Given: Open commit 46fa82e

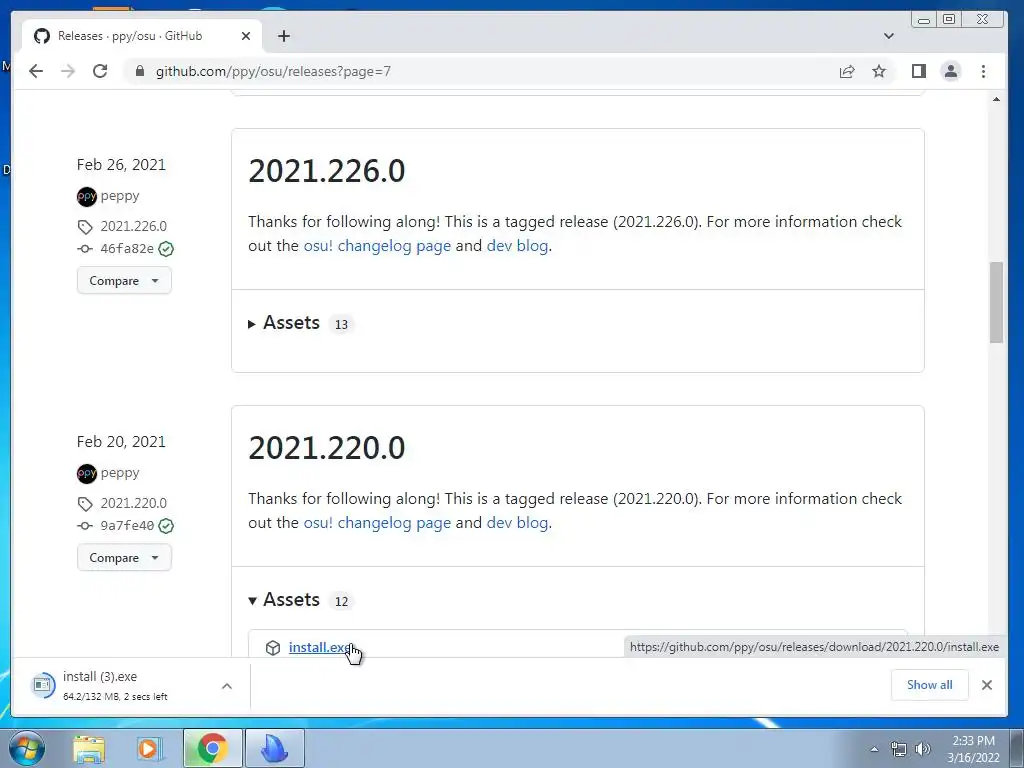Looking at the screenshot, I should pos(127,249).
